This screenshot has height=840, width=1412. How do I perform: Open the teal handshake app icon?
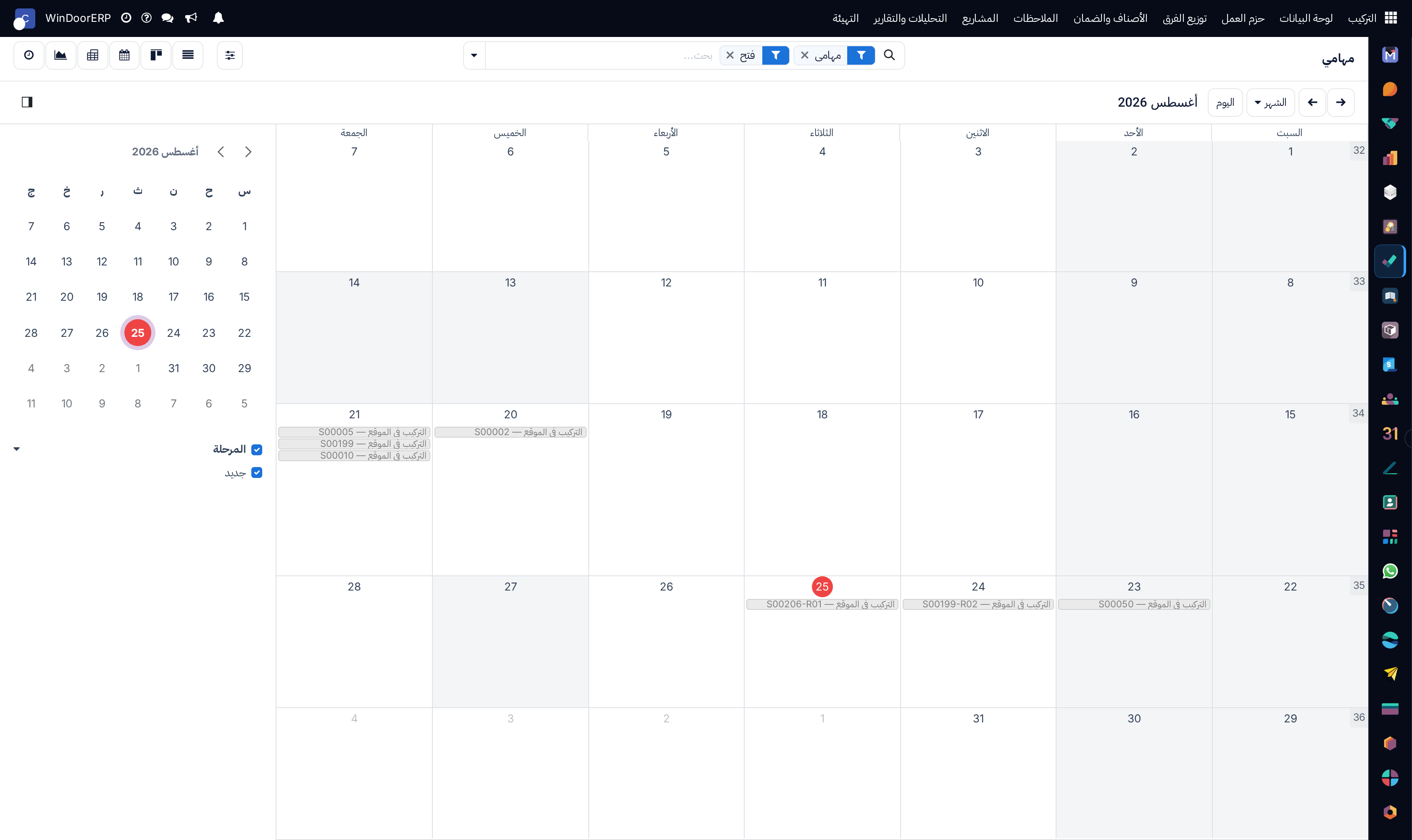(1390, 123)
